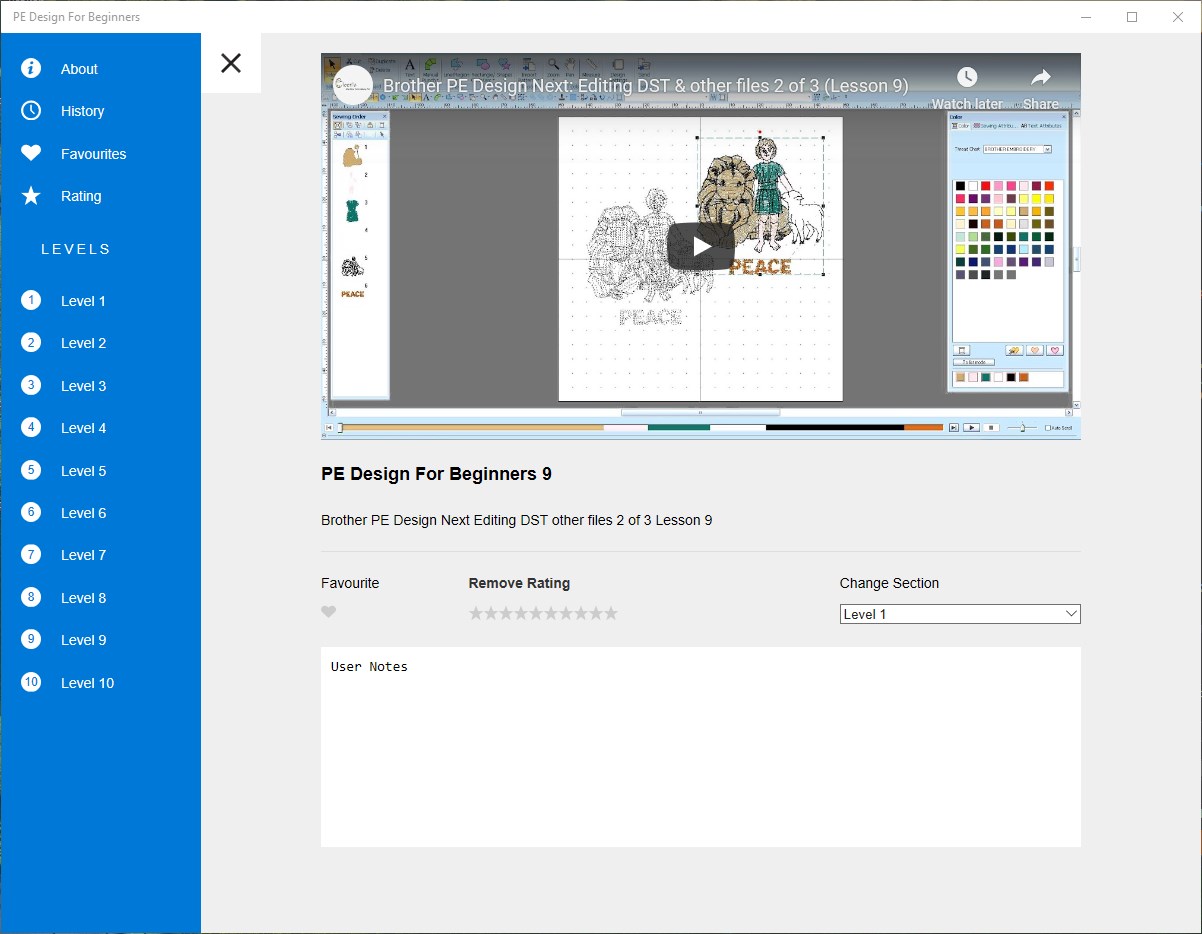Choose Level 10 from levels list
1202x934 pixels.
(x=87, y=683)
